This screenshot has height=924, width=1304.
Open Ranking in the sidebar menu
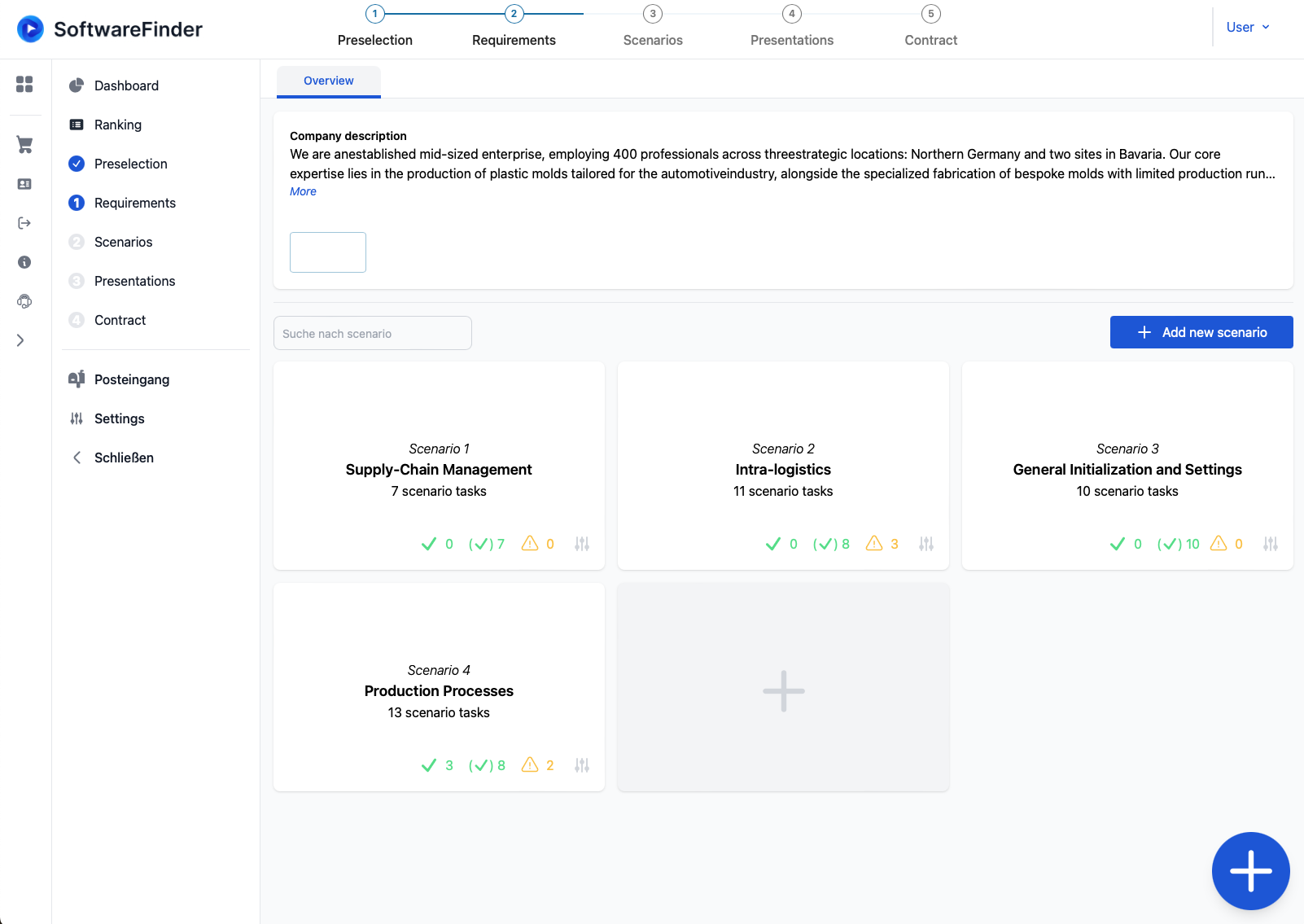[x=118, y=125]
